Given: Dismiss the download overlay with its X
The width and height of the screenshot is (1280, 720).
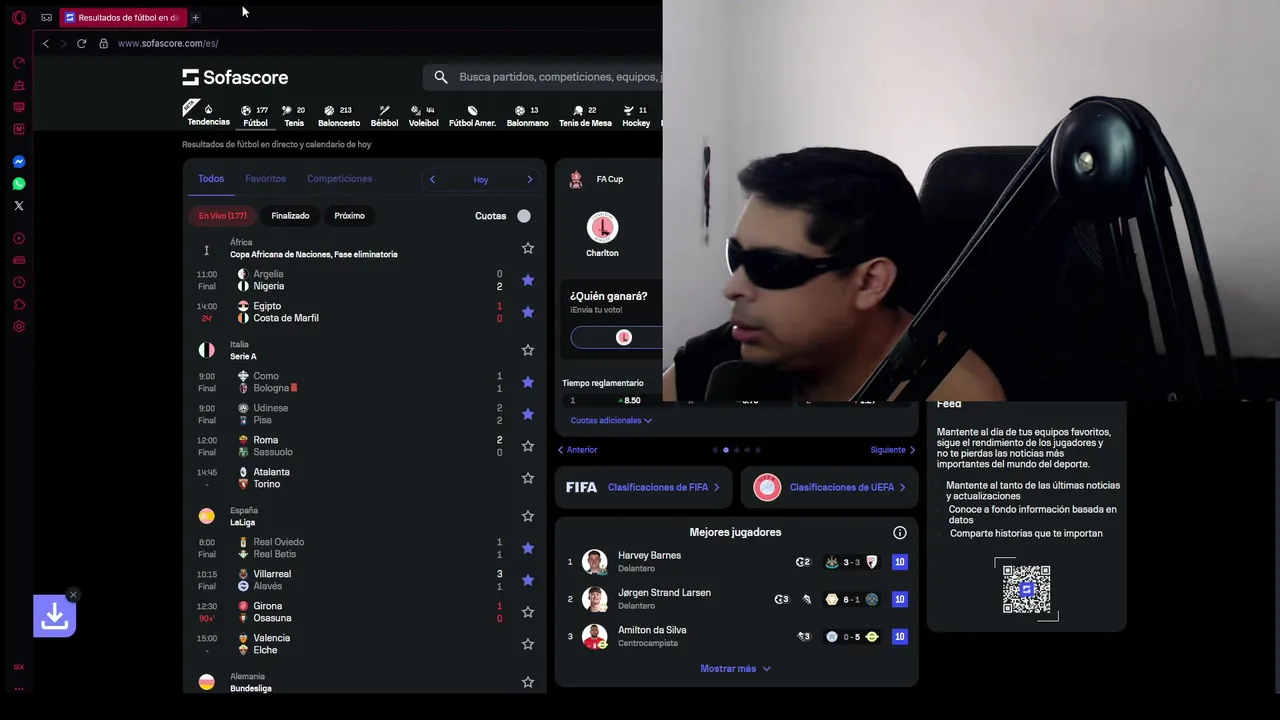Looking at the screenshot, I should click(x=73, y=595).
